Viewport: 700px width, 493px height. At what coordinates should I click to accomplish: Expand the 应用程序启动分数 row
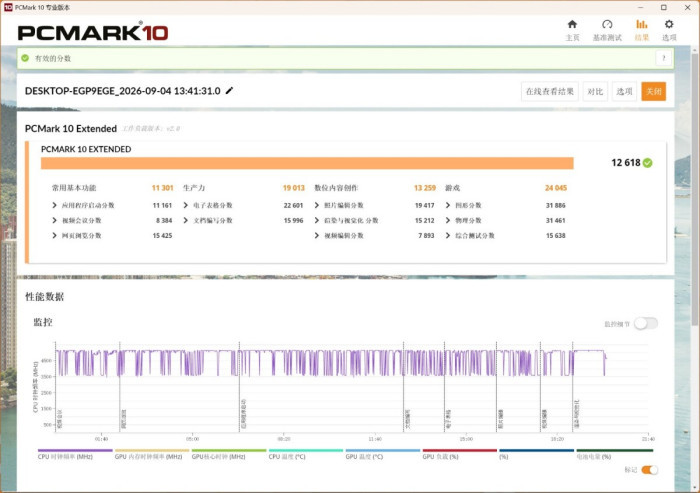tap(54, 205)
